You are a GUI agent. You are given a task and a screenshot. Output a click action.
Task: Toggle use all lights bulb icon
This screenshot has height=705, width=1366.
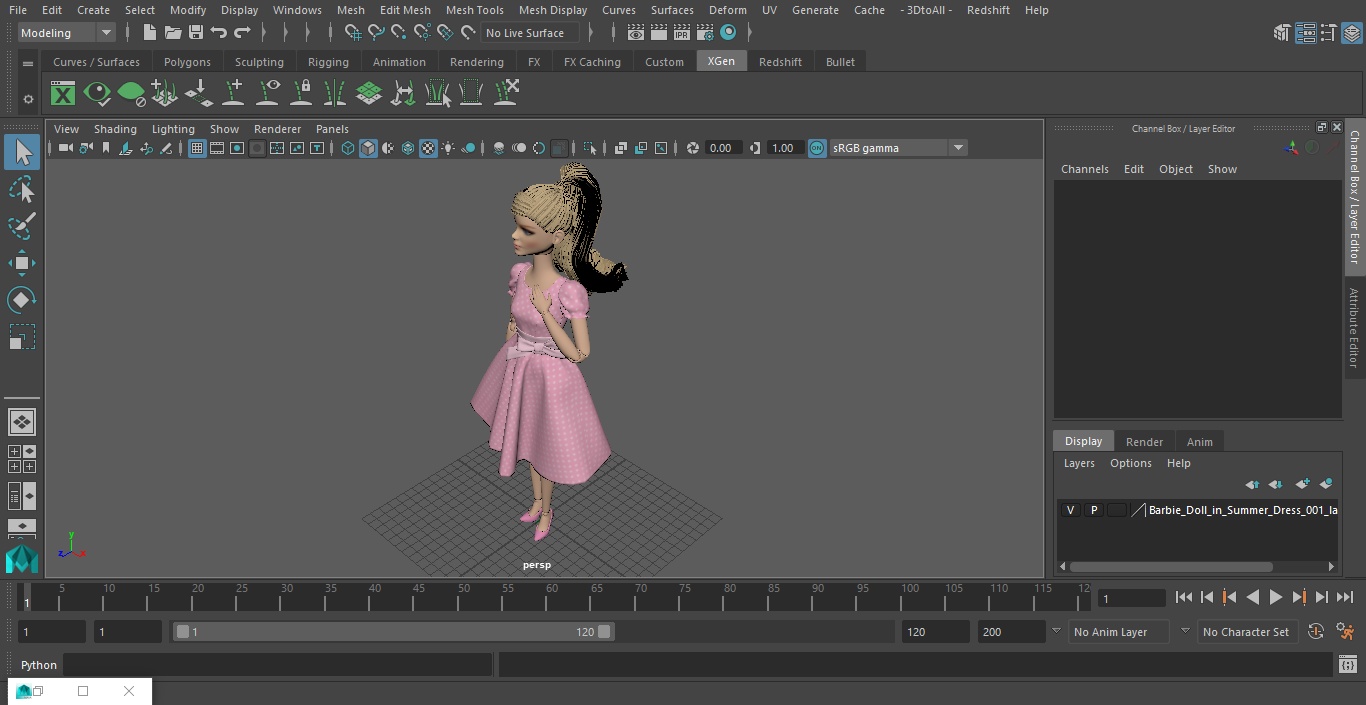448,148
